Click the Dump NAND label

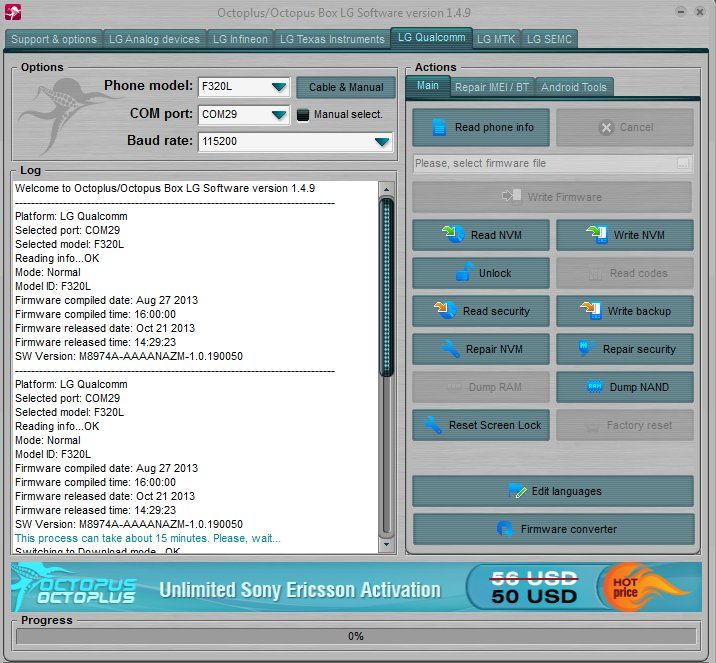coord(639,387)
